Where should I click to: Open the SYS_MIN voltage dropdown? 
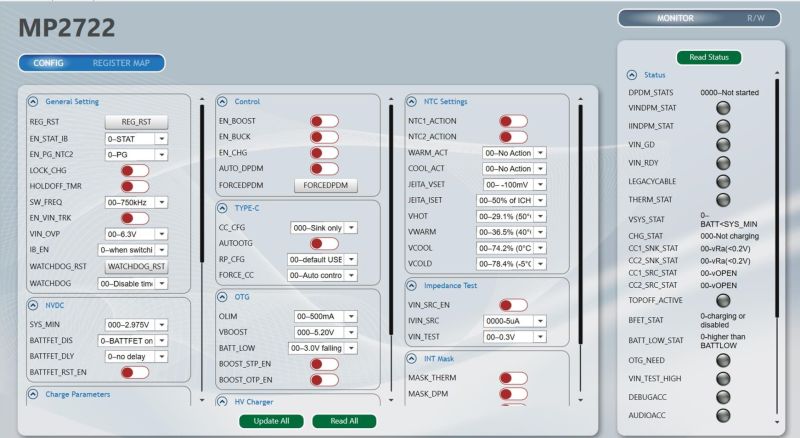(x=136, y=325)
